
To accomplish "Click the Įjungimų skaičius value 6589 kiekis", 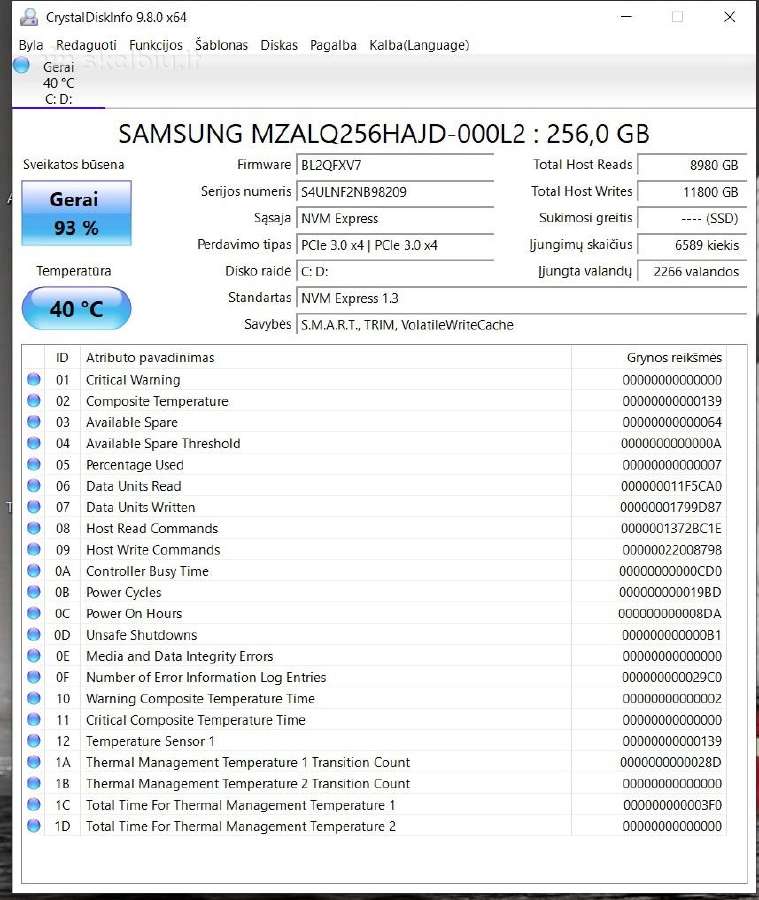I will pyautogui.click(x=692, y=245).
